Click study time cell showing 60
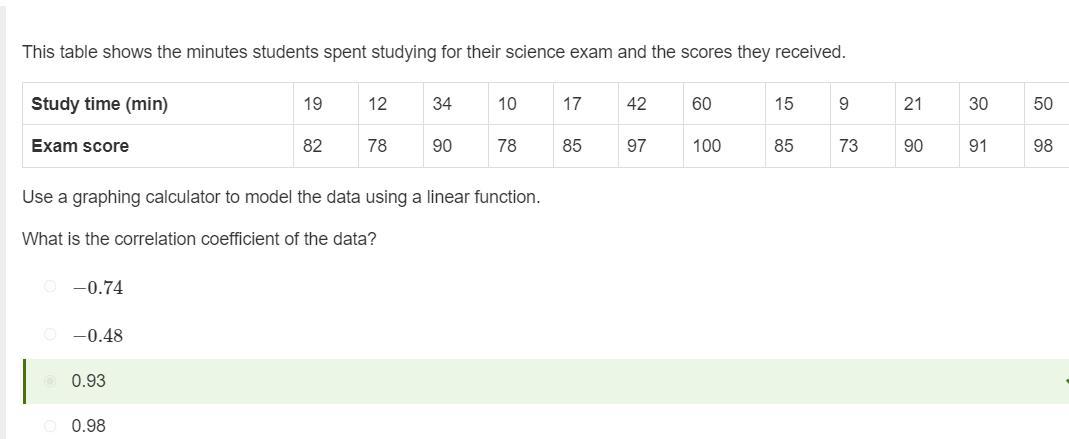Image resolution: width=1069 pixels, height=439 pixels. click(724, 104)
